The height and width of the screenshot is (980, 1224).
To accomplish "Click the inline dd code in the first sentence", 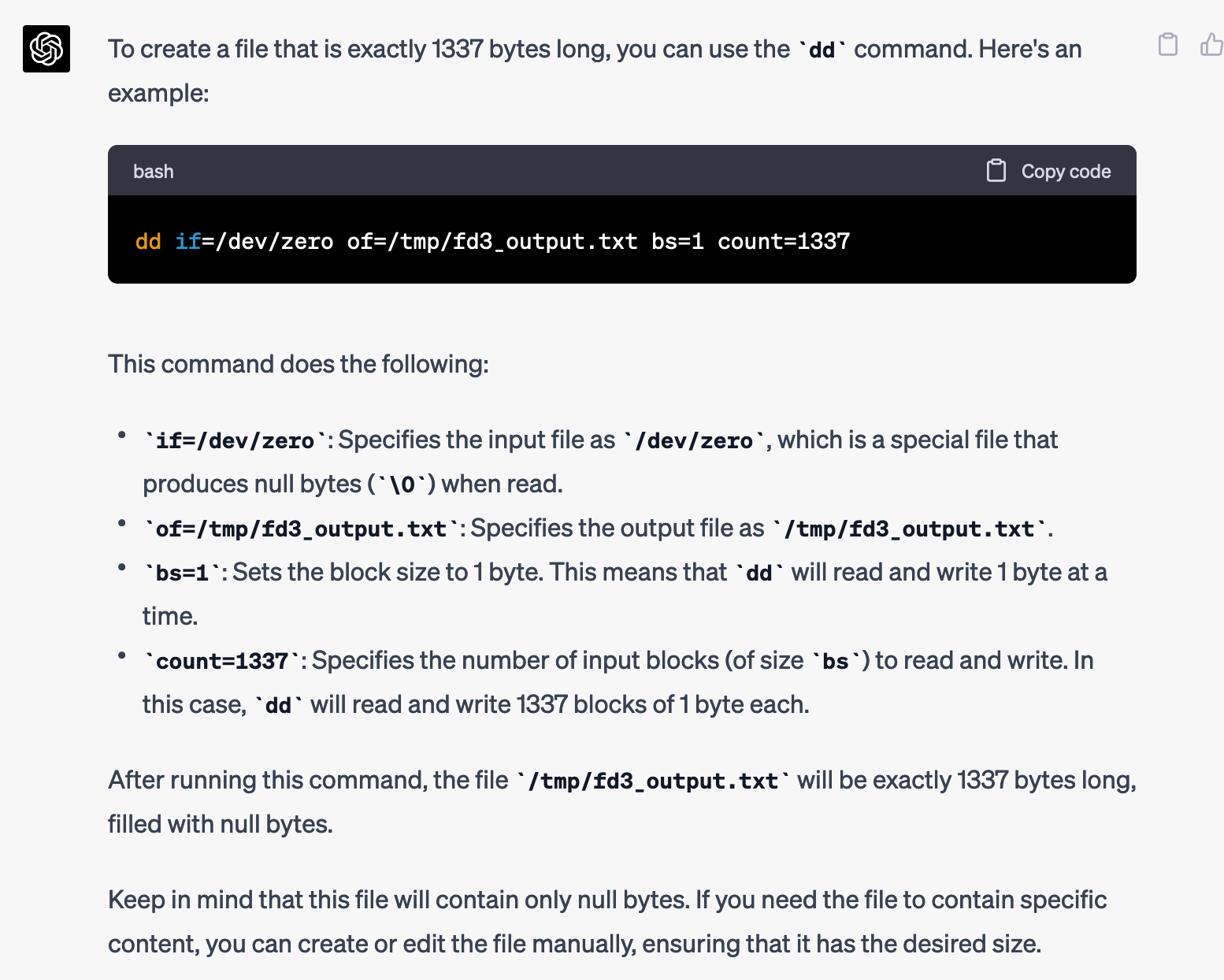I will [822, 50].
